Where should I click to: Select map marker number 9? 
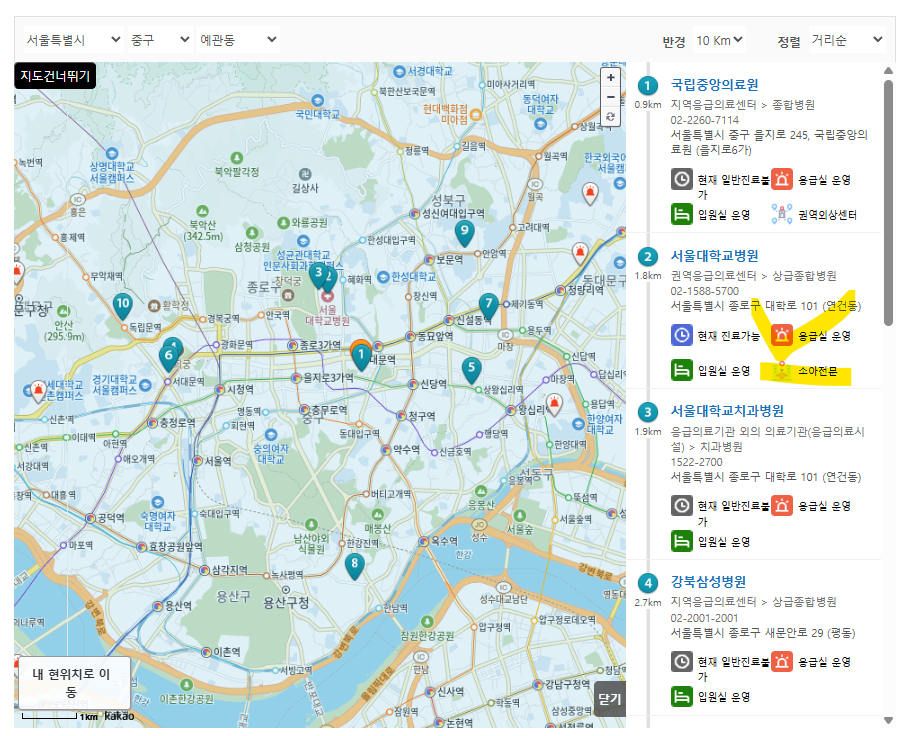pos(464,233)
